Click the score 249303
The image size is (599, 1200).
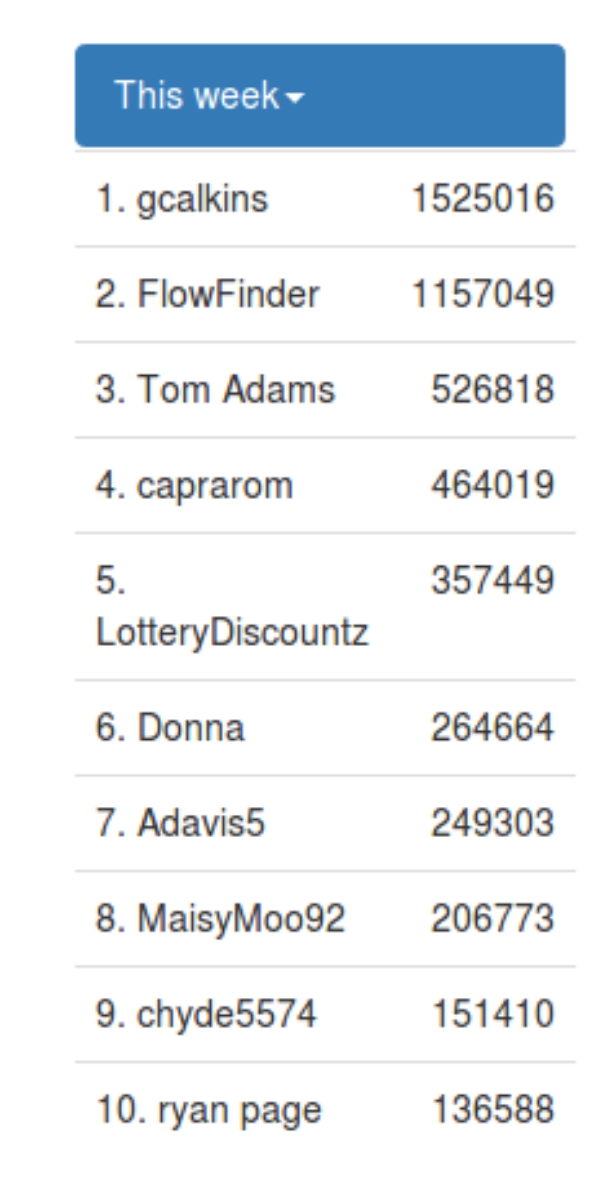[493, 824]
